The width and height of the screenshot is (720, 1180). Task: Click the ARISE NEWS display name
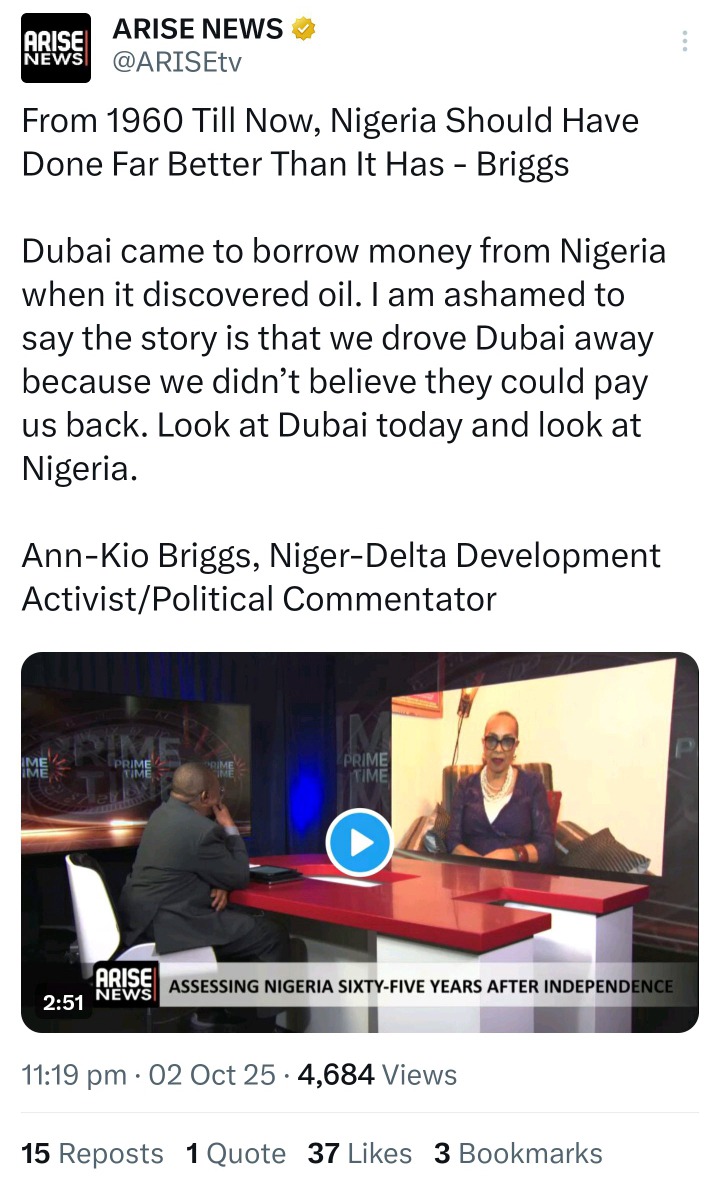[x=197, y=29]
